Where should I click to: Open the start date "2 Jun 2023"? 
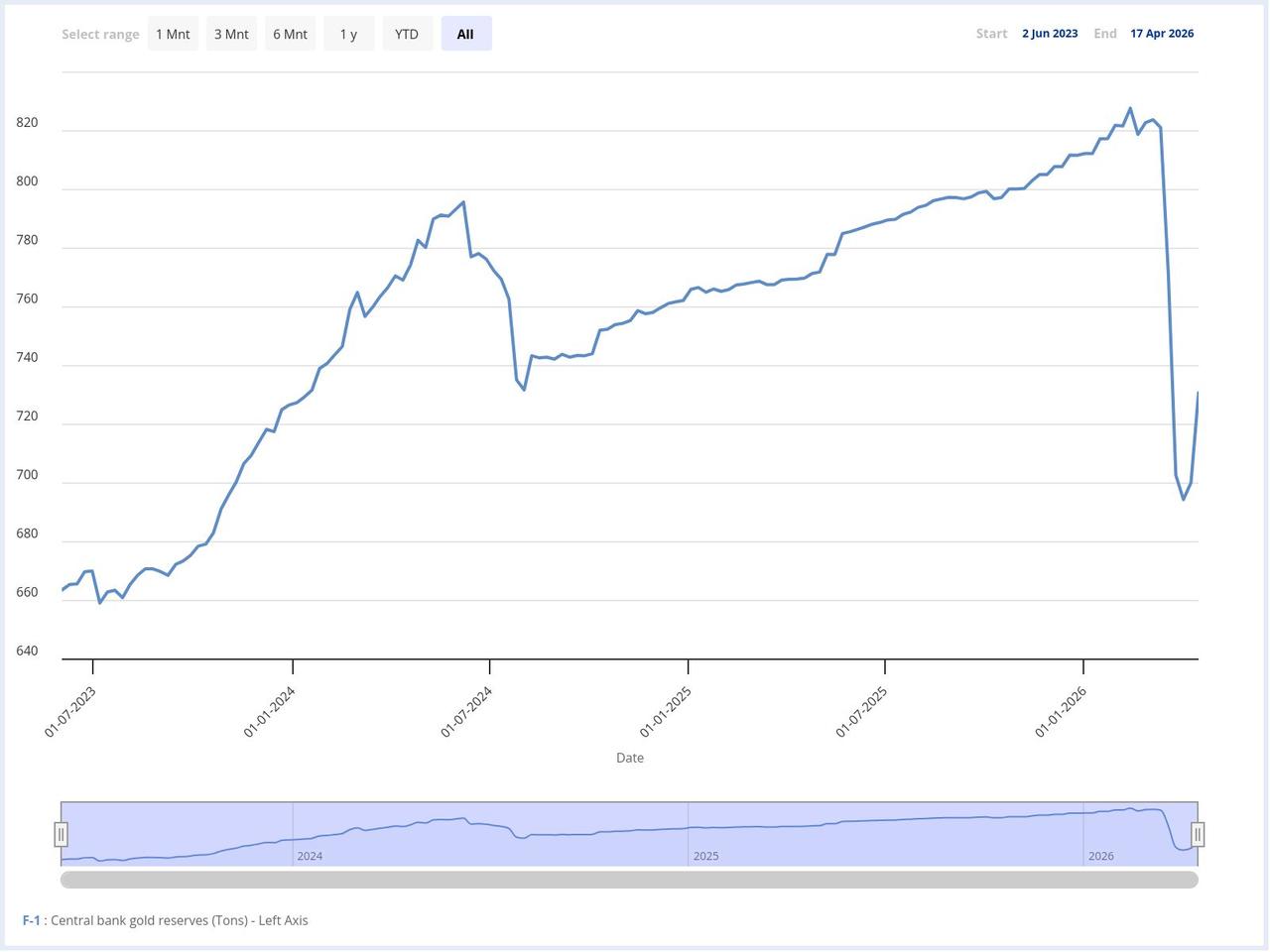point(1050,33)
